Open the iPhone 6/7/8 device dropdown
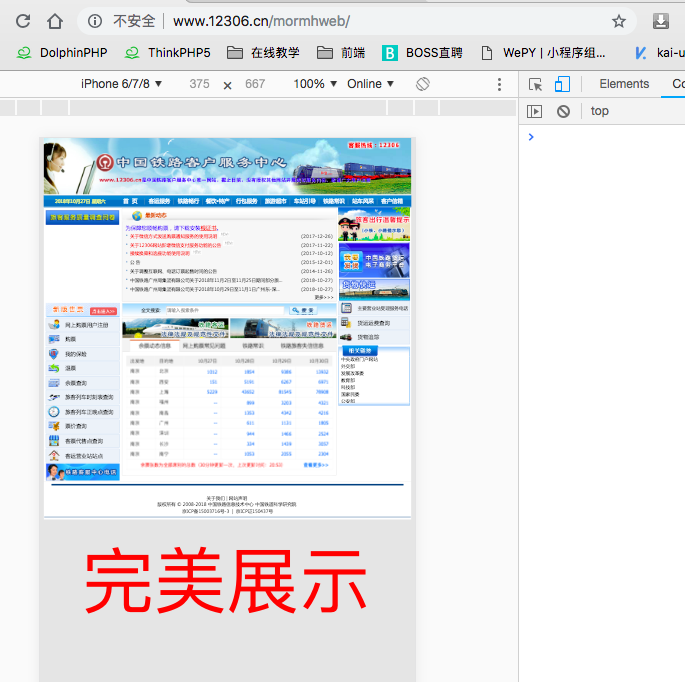This screenshot has height=682, width=685. (121, 83)
